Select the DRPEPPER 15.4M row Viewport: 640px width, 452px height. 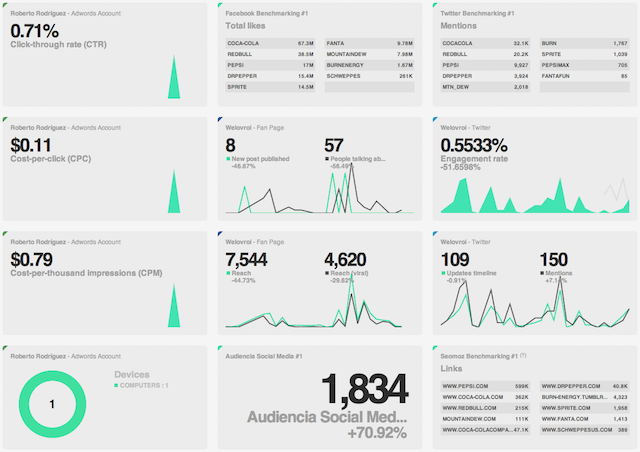click(x=270, y=76)
